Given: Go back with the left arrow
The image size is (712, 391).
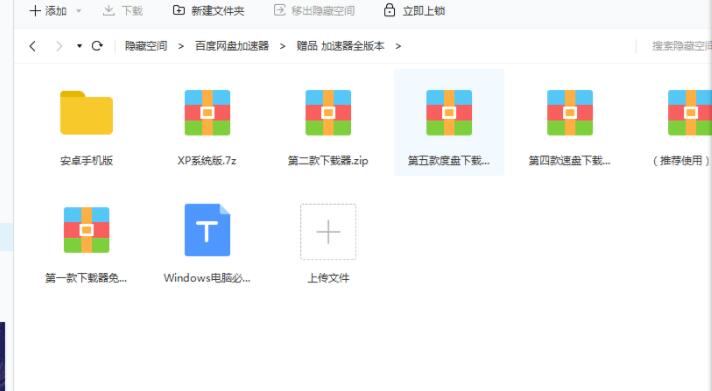Looking at the screenshot, I should [32, 46].
